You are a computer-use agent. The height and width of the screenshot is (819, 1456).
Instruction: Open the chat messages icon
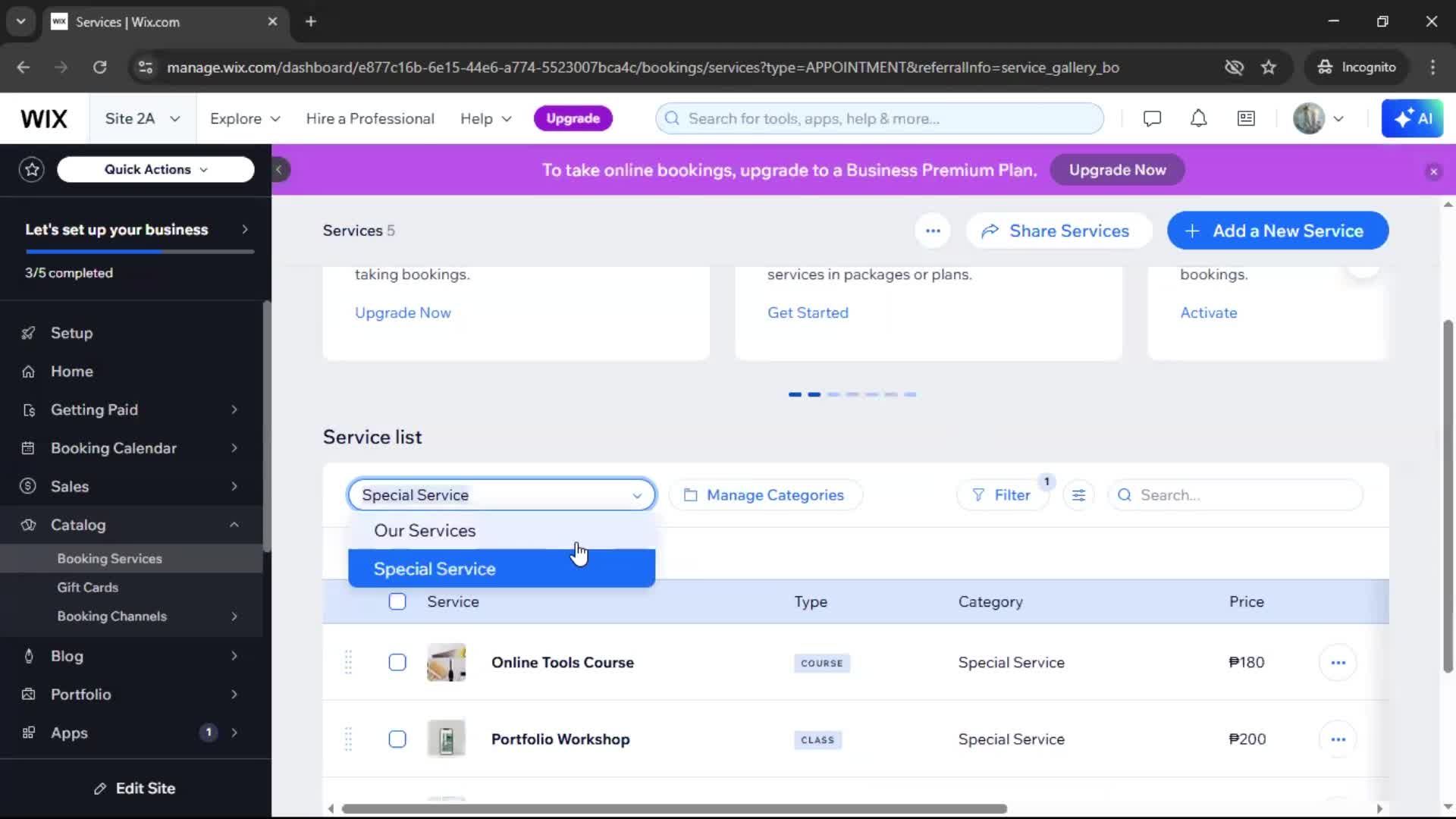click(x=1152, y=118)
